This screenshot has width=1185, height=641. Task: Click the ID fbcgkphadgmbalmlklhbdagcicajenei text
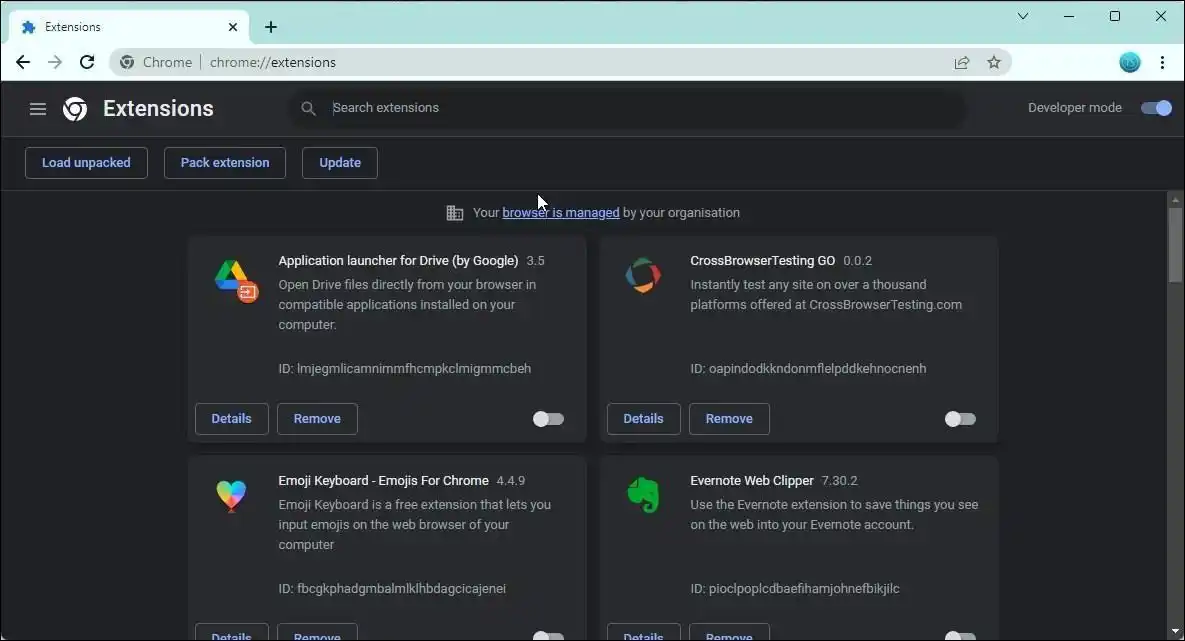pos(391,589)
